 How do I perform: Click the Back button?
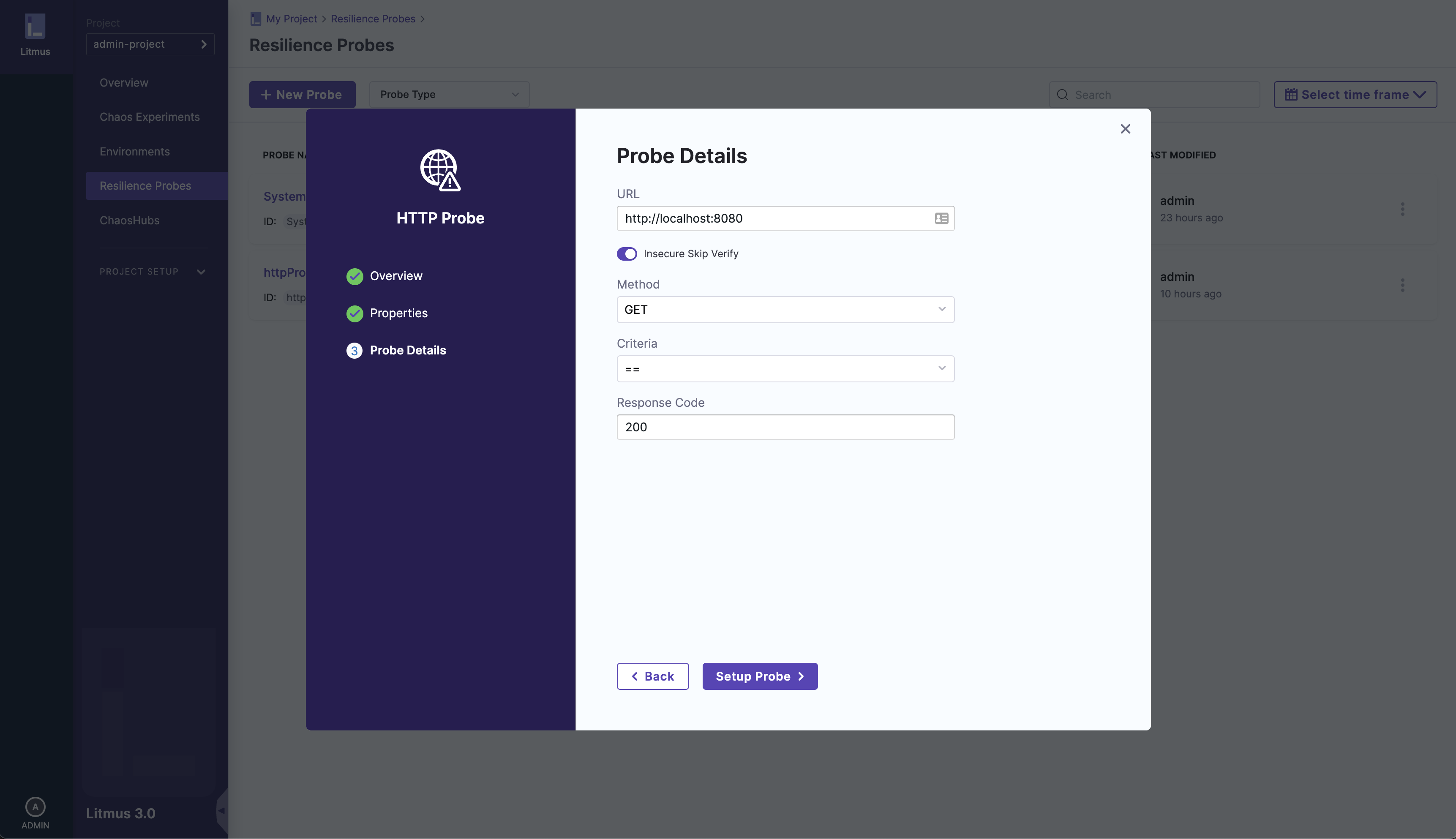coord(652,676)
